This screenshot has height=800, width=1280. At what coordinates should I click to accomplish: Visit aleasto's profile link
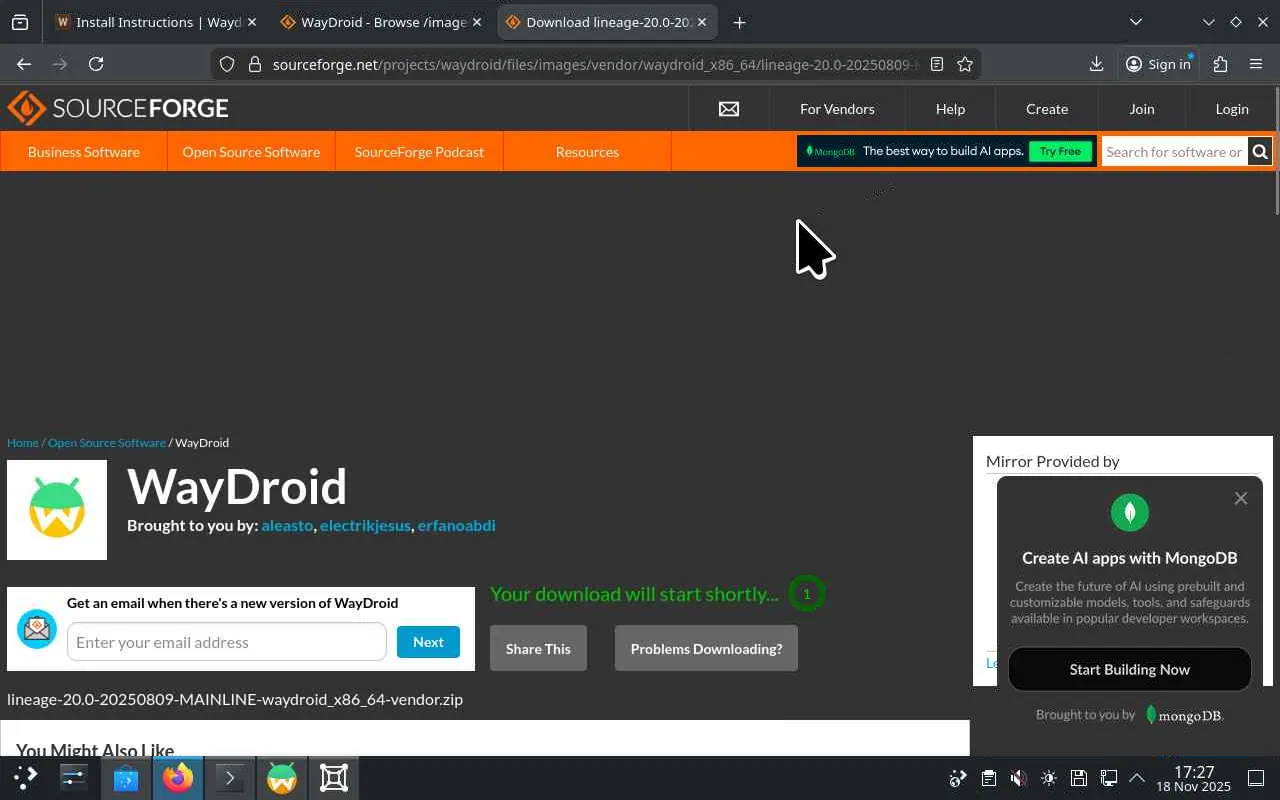point(287,526)
